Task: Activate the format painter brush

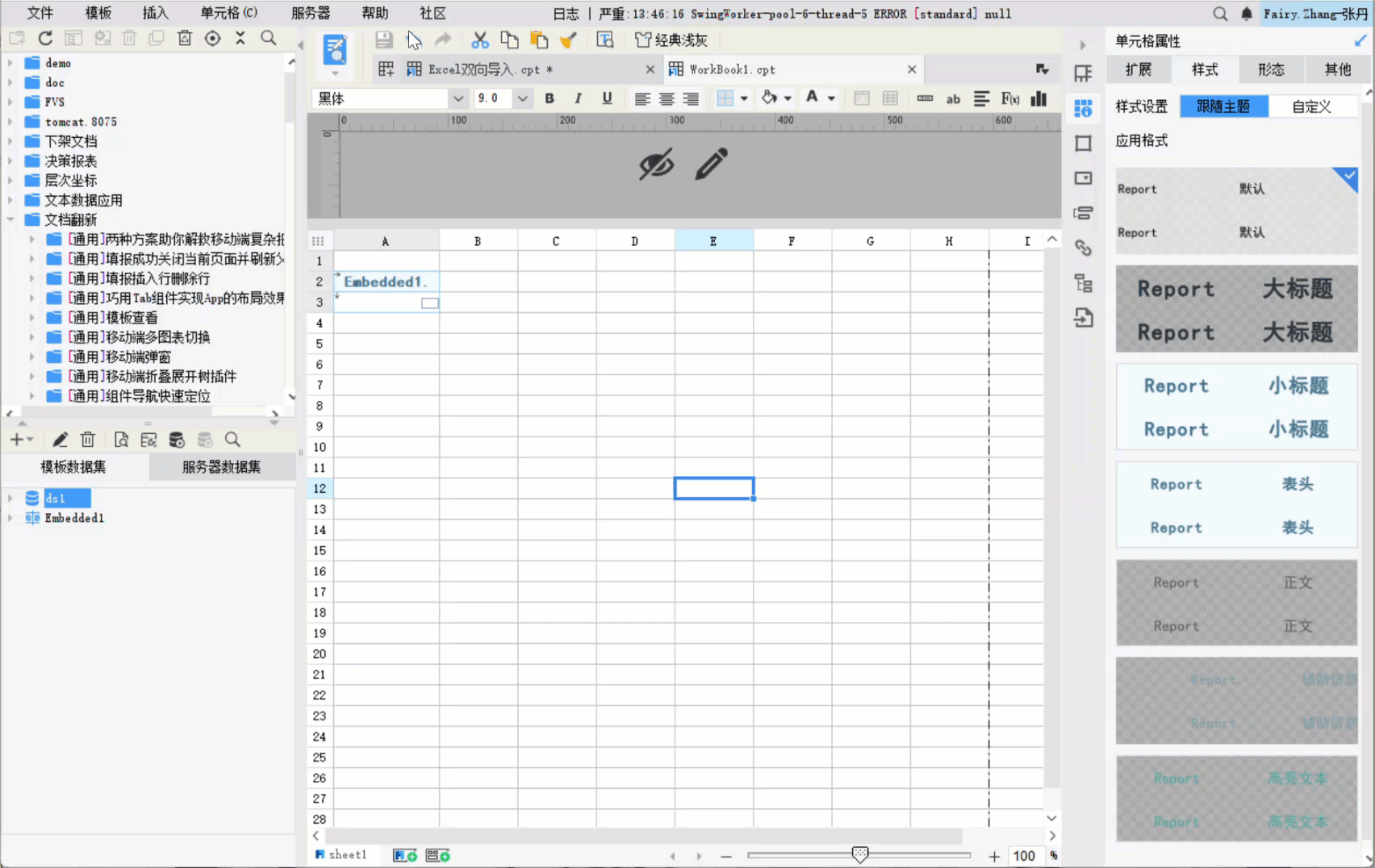Action: 568,40
